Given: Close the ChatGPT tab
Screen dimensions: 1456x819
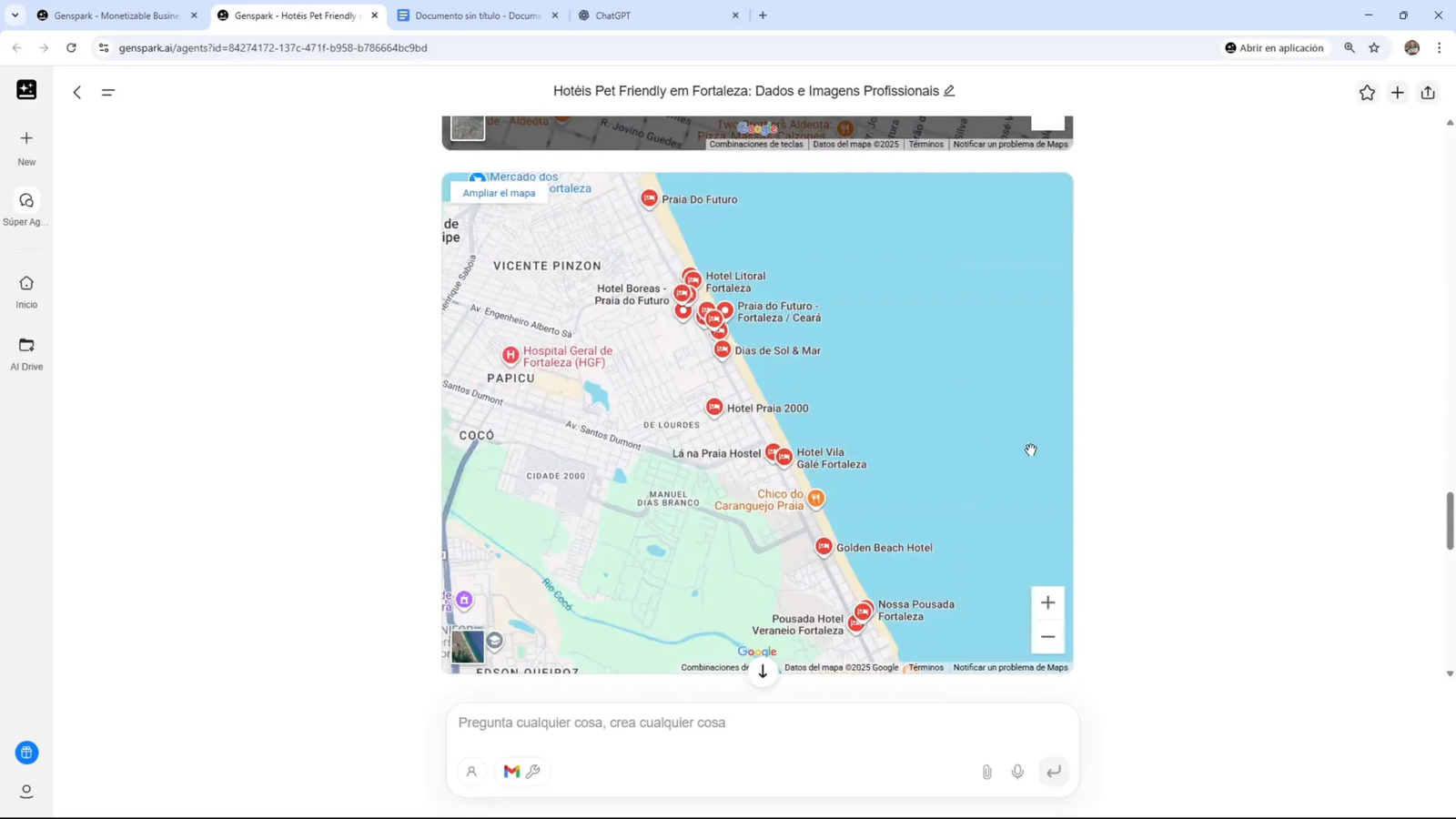Looking at the screenshot, I should click(x=735, y=15).
